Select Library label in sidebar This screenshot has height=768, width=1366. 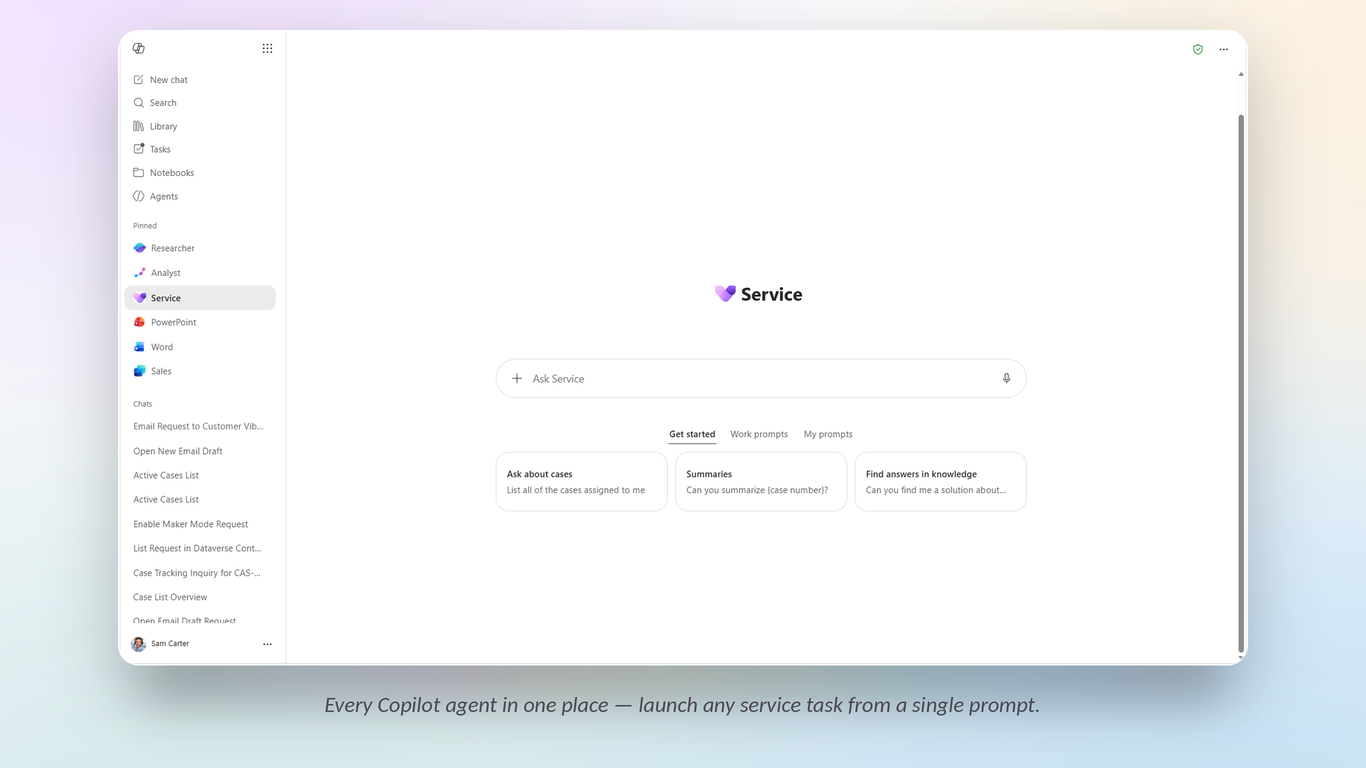(x=164, y=127)
